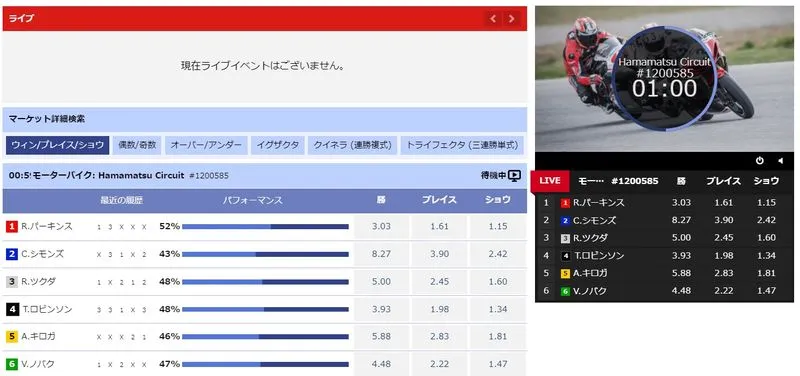
Task: Bet show odds 2.42 for C.シモンズ
Action: tap(497, 254)
